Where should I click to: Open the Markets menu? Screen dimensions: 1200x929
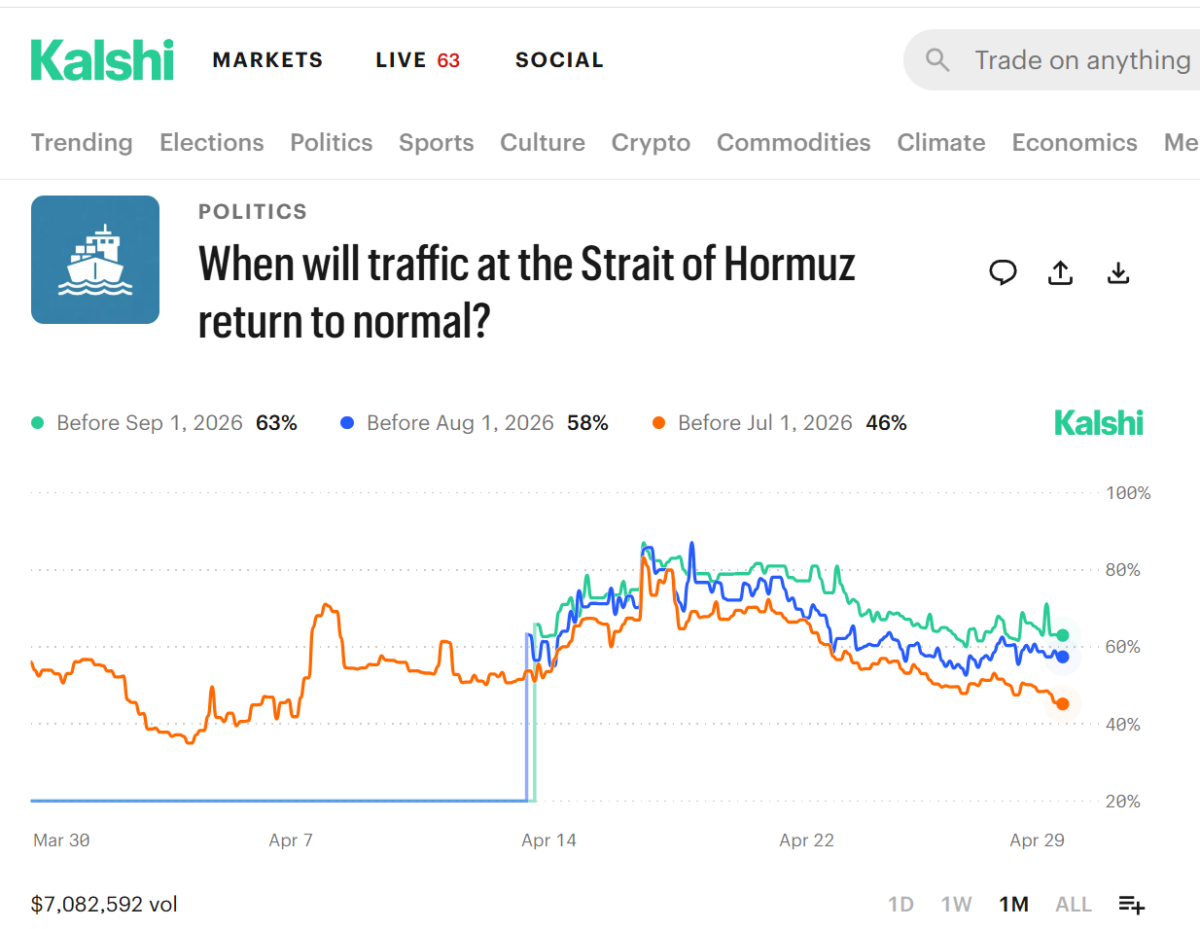pyautogui.click(x=268, y=60)
